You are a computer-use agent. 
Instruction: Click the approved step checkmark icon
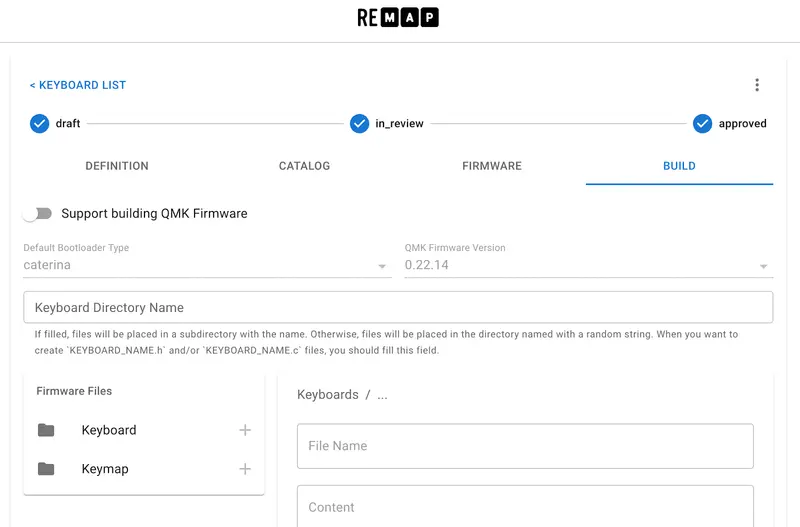(703, 124)
